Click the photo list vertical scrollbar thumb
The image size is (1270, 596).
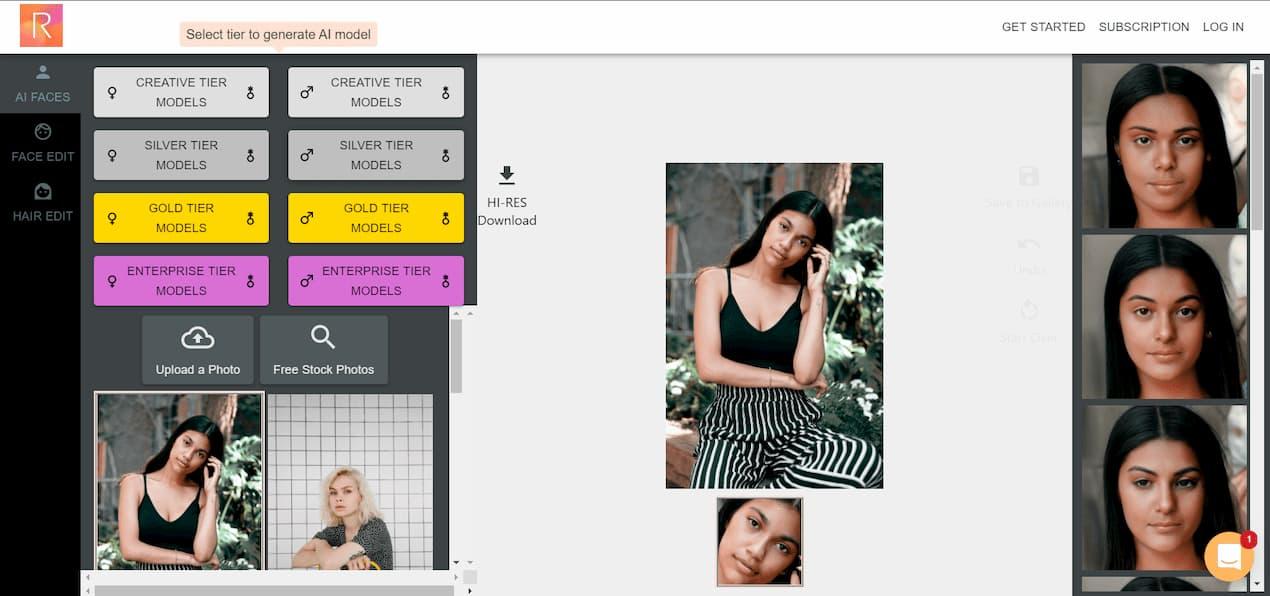point(456,356)
